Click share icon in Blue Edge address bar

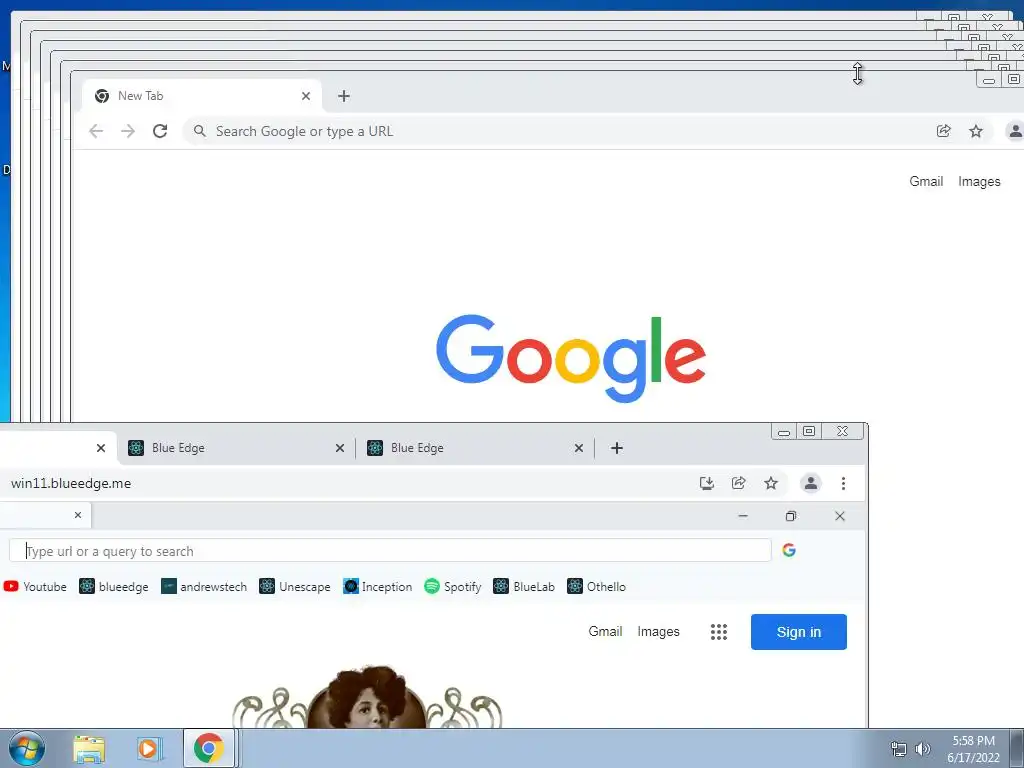tap(739, 483)
